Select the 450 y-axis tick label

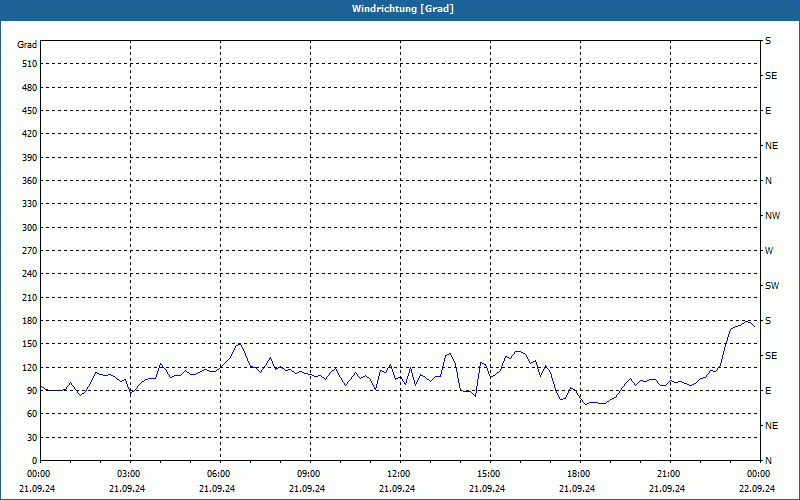tap(30, 111)
